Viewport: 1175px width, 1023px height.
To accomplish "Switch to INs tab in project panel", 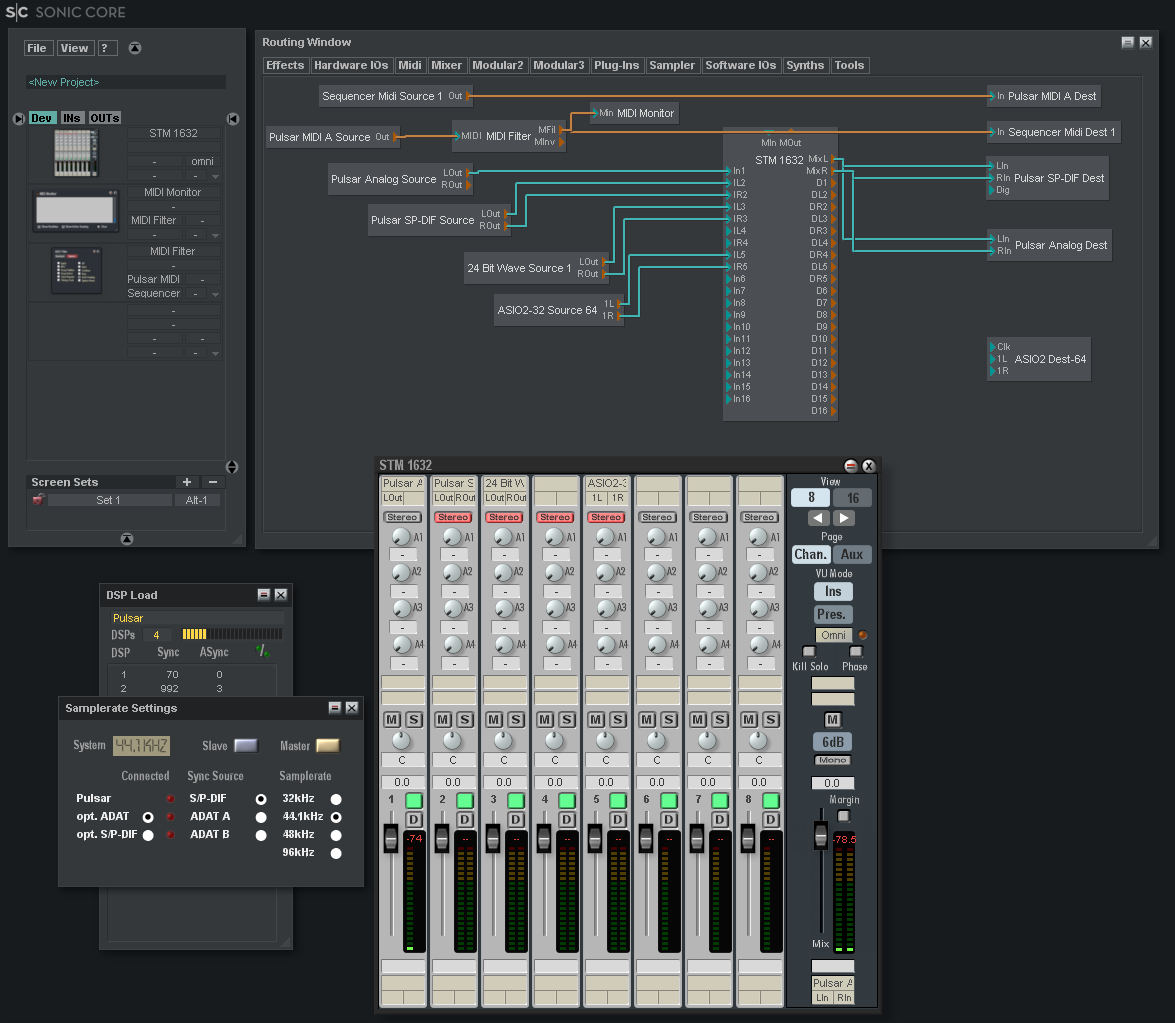I will coord(72,118).
